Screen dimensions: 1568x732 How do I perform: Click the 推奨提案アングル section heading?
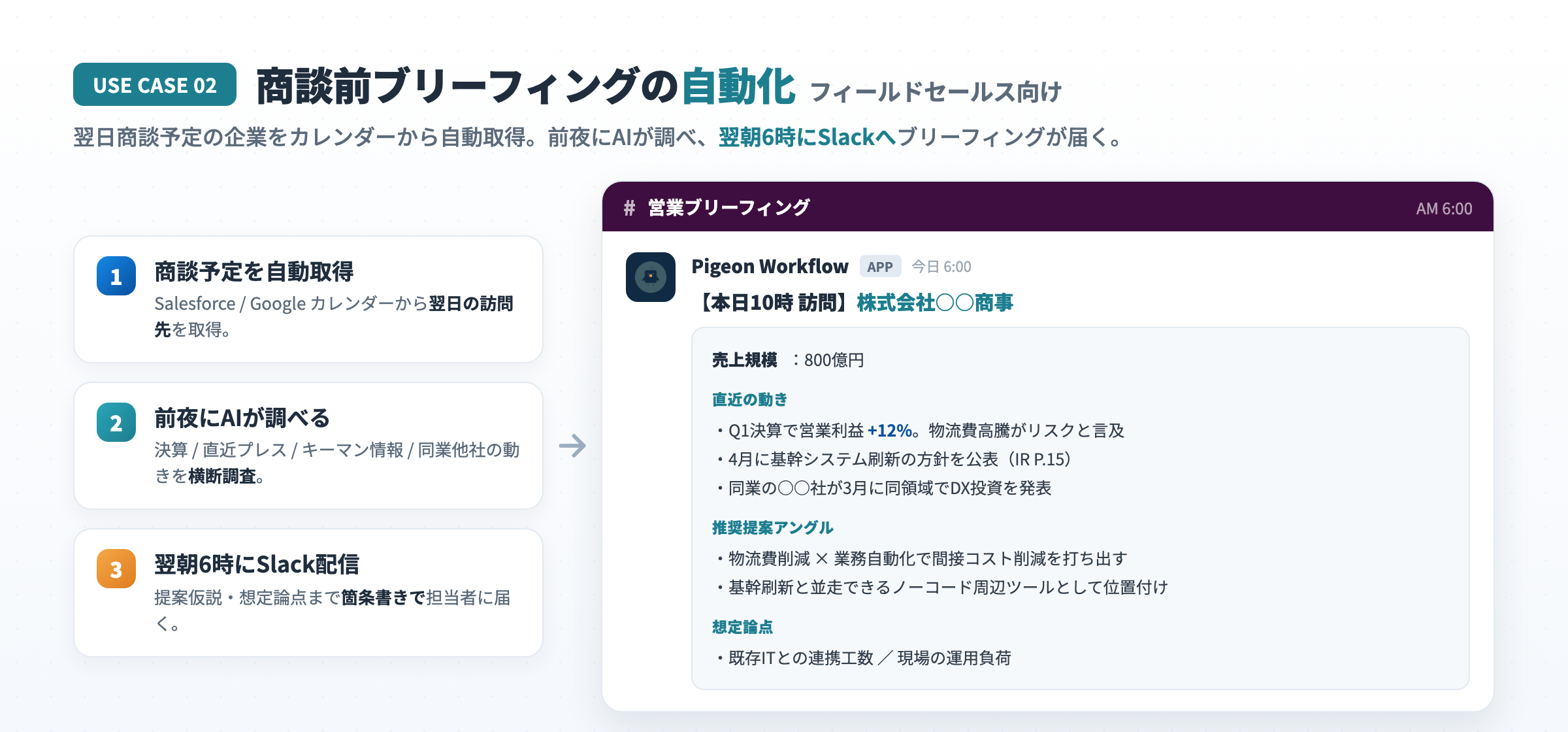pyautogui.click(x=772, y=527)
